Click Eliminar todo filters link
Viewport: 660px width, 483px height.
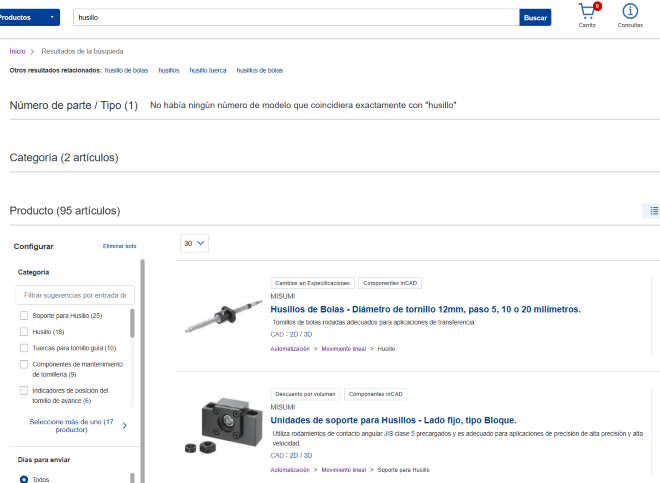pyautogui.click(x=119, y=246)
